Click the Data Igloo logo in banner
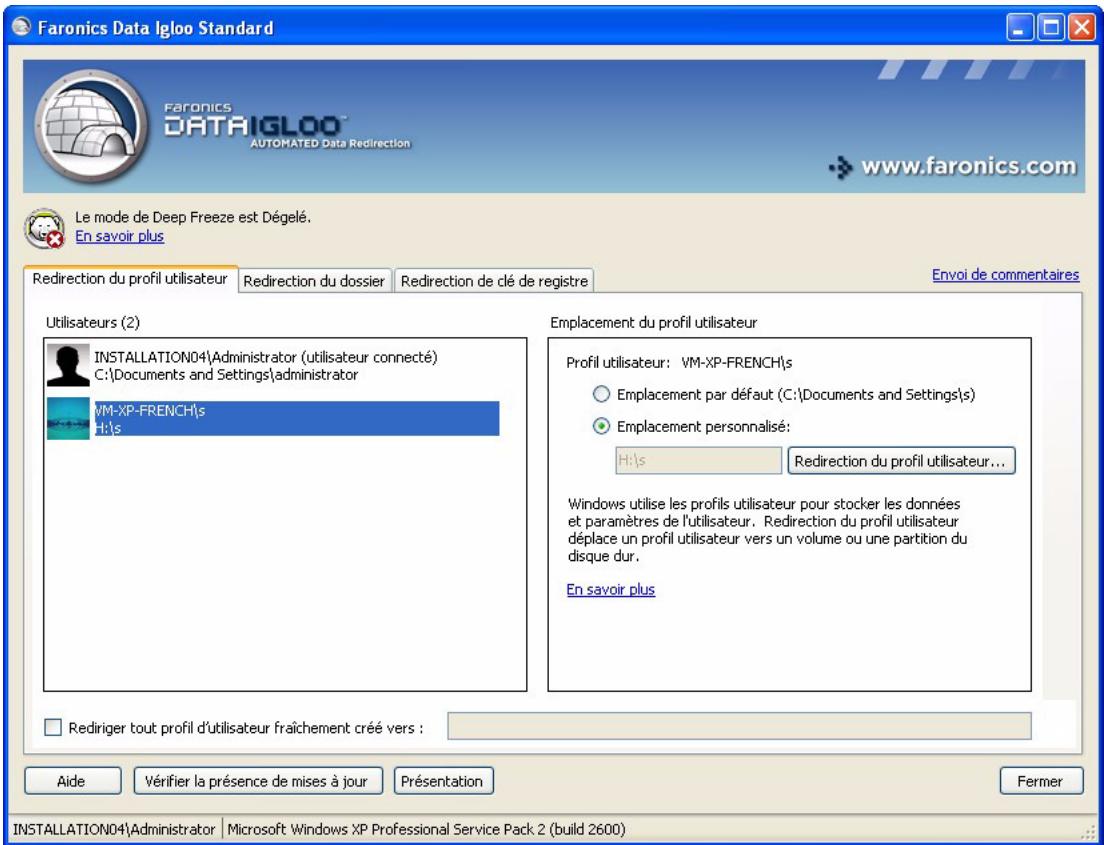The image size is (1104, 845). 91,127
